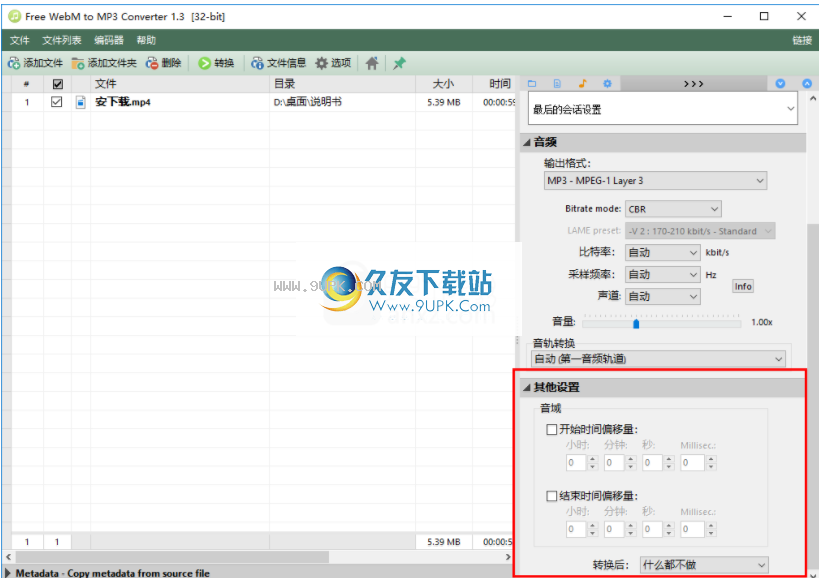Click the end offset 小时 stepper up arrow
819x578 pixels.
coord(592,525)
